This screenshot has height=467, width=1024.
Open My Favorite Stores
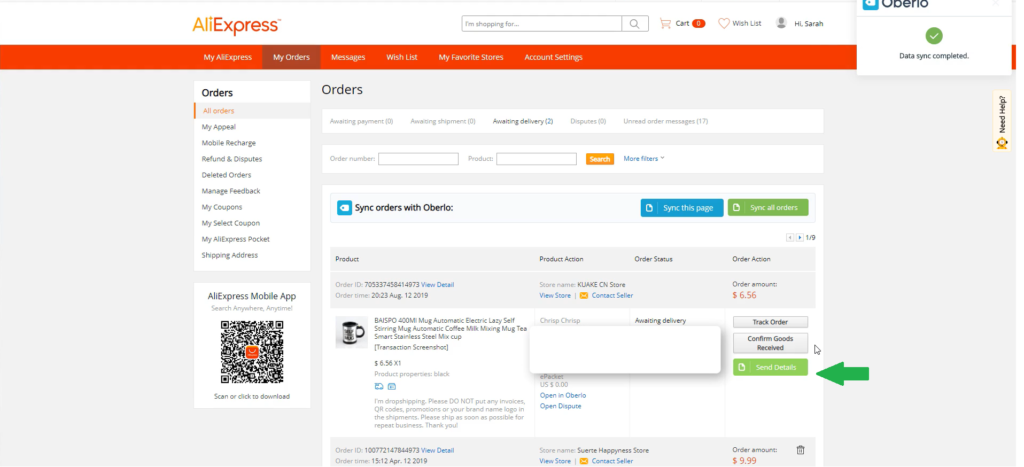tap(471, 57)
